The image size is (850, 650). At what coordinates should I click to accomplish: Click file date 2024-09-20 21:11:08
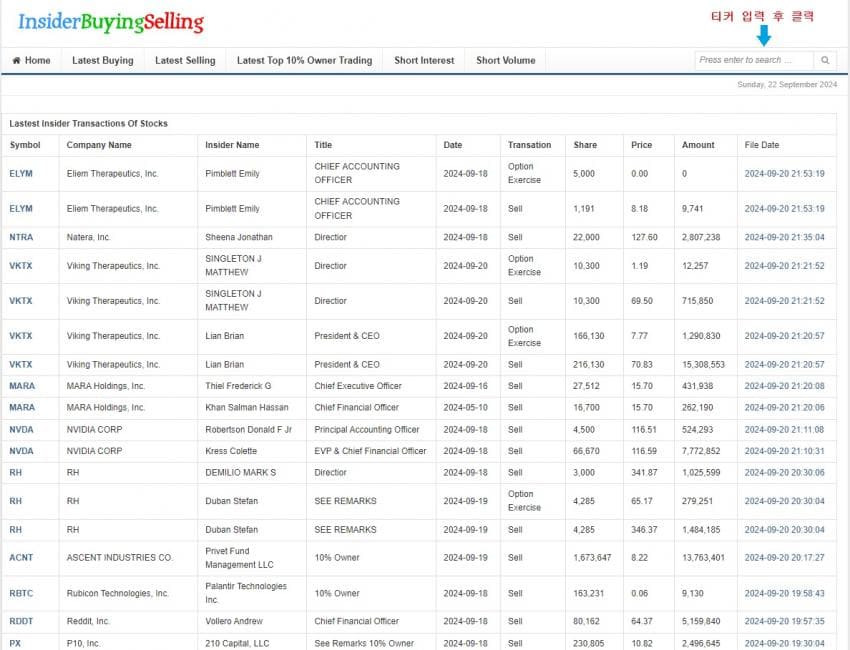tap(784, 429)
